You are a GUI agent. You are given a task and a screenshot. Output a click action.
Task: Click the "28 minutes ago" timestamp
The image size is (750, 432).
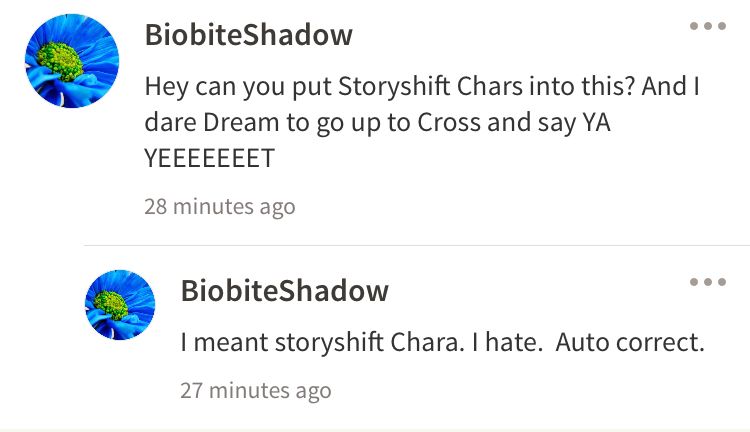pyautogui.click(x=220, y=207)
